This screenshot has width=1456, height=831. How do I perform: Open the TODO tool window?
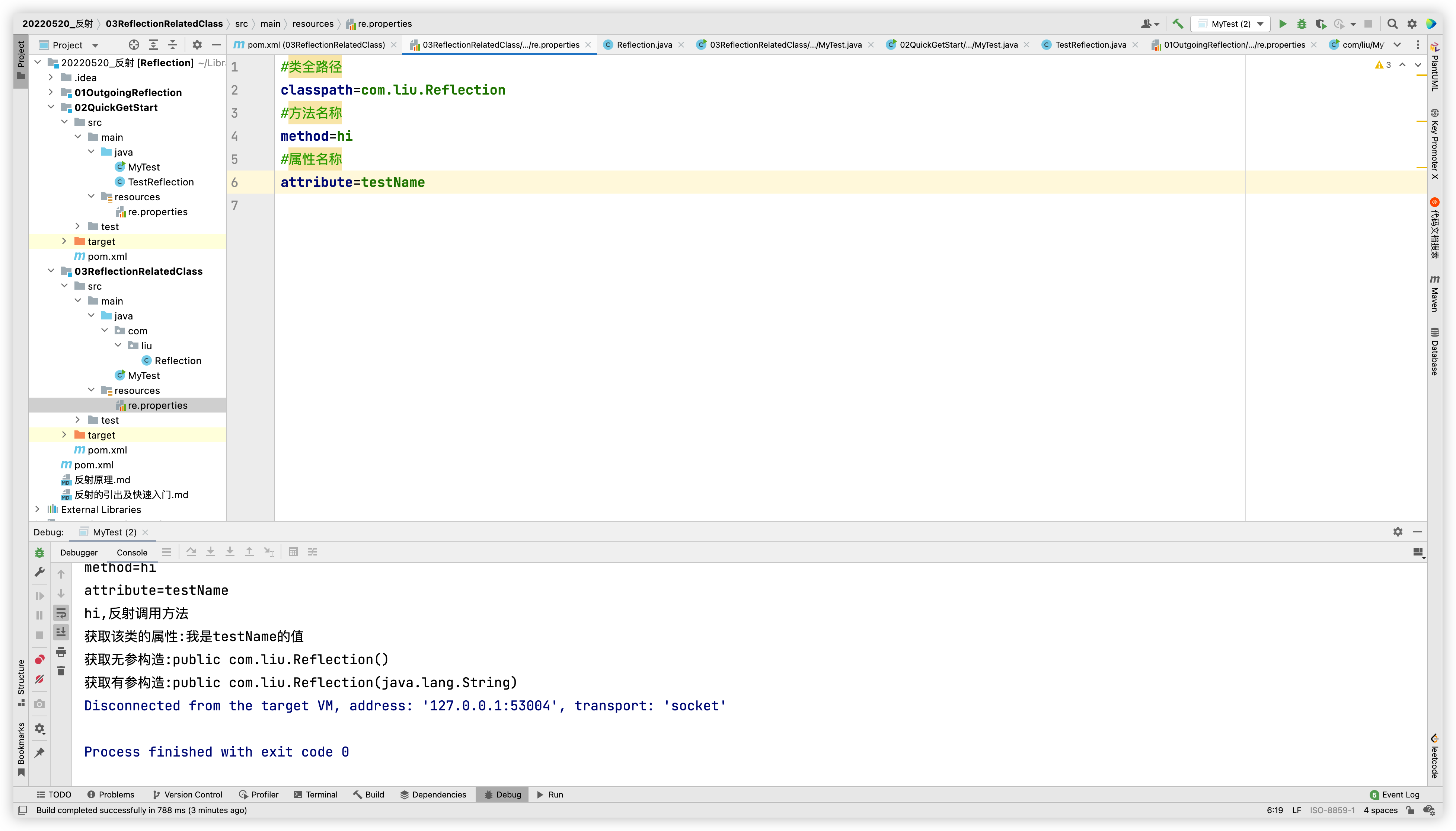54,794
